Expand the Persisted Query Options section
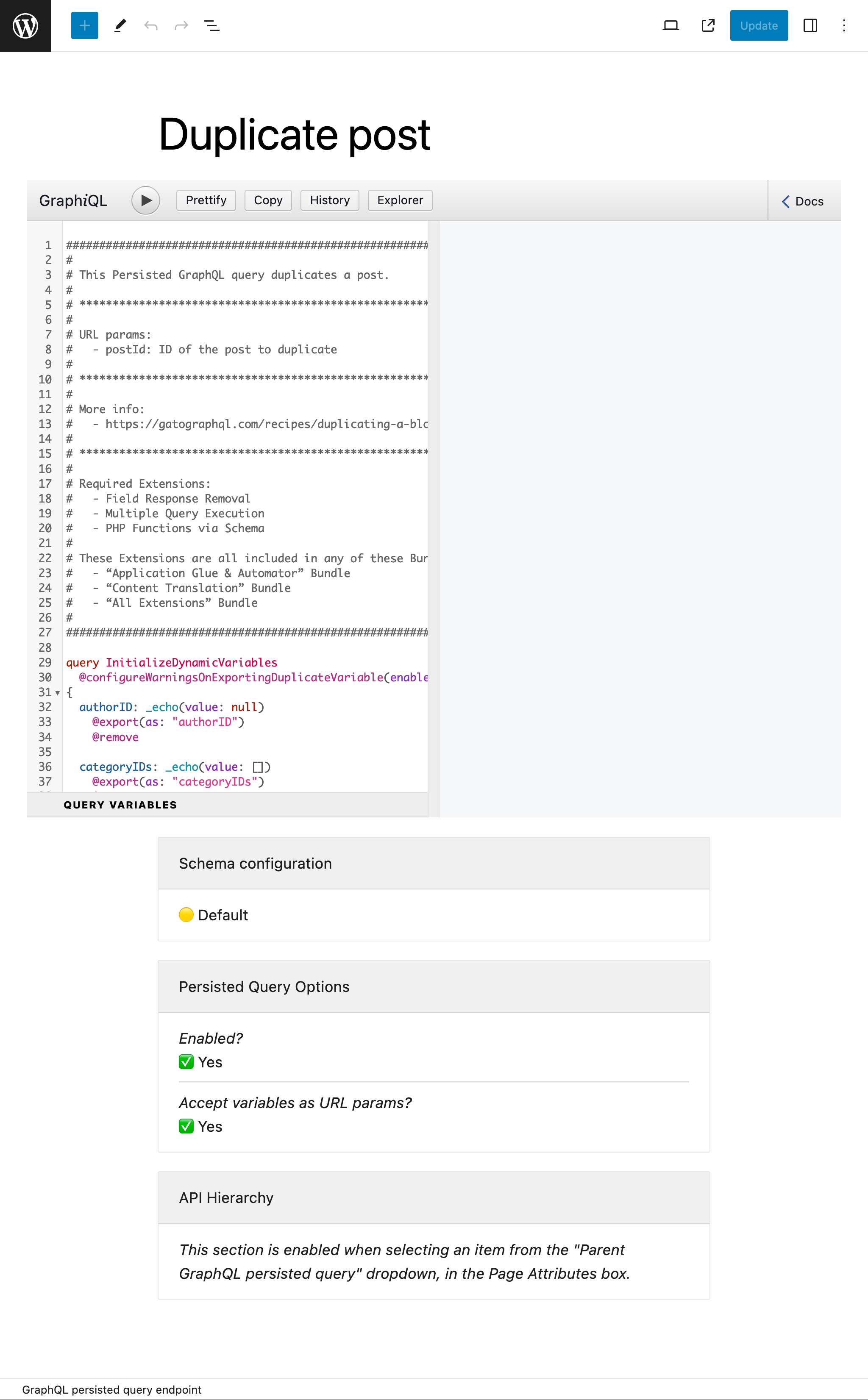This screenshot has width=868, height=1400. click(433, 987)
